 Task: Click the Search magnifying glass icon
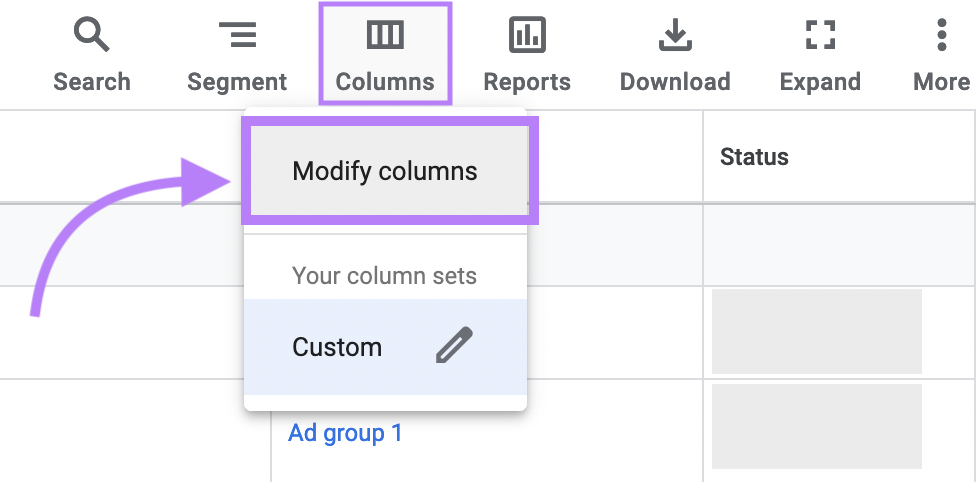point(92,36)
